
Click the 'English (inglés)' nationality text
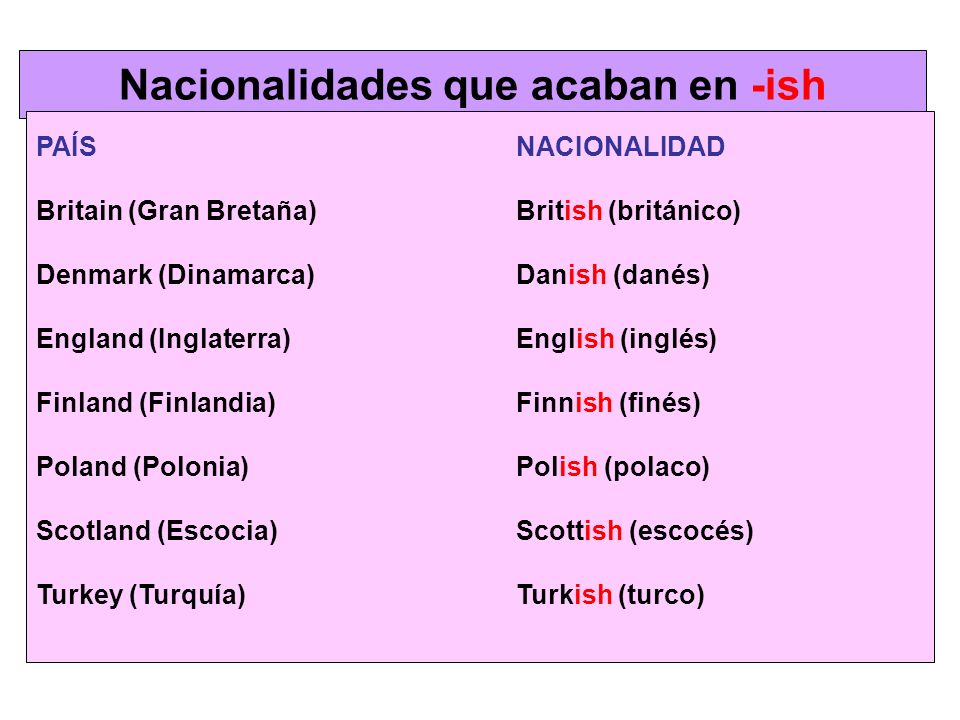(617, 339)
